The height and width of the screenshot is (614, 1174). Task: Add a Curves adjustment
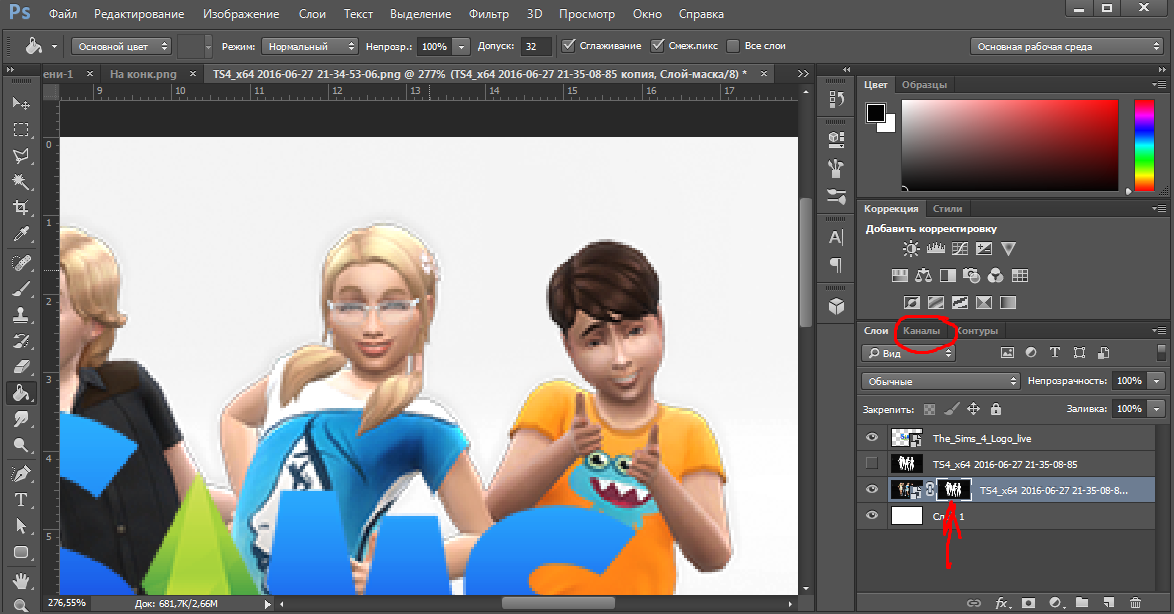(x=960, y=249)
